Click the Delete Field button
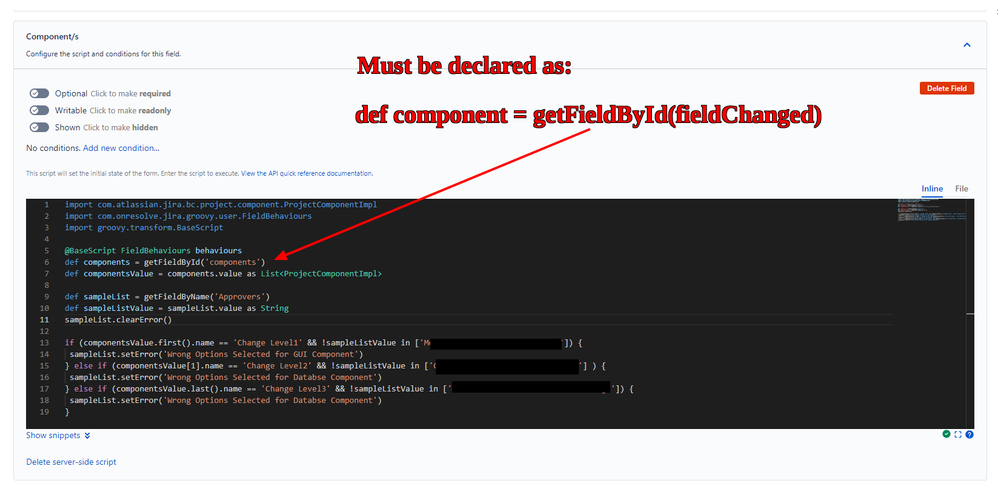998x489 pixels. 946,89
